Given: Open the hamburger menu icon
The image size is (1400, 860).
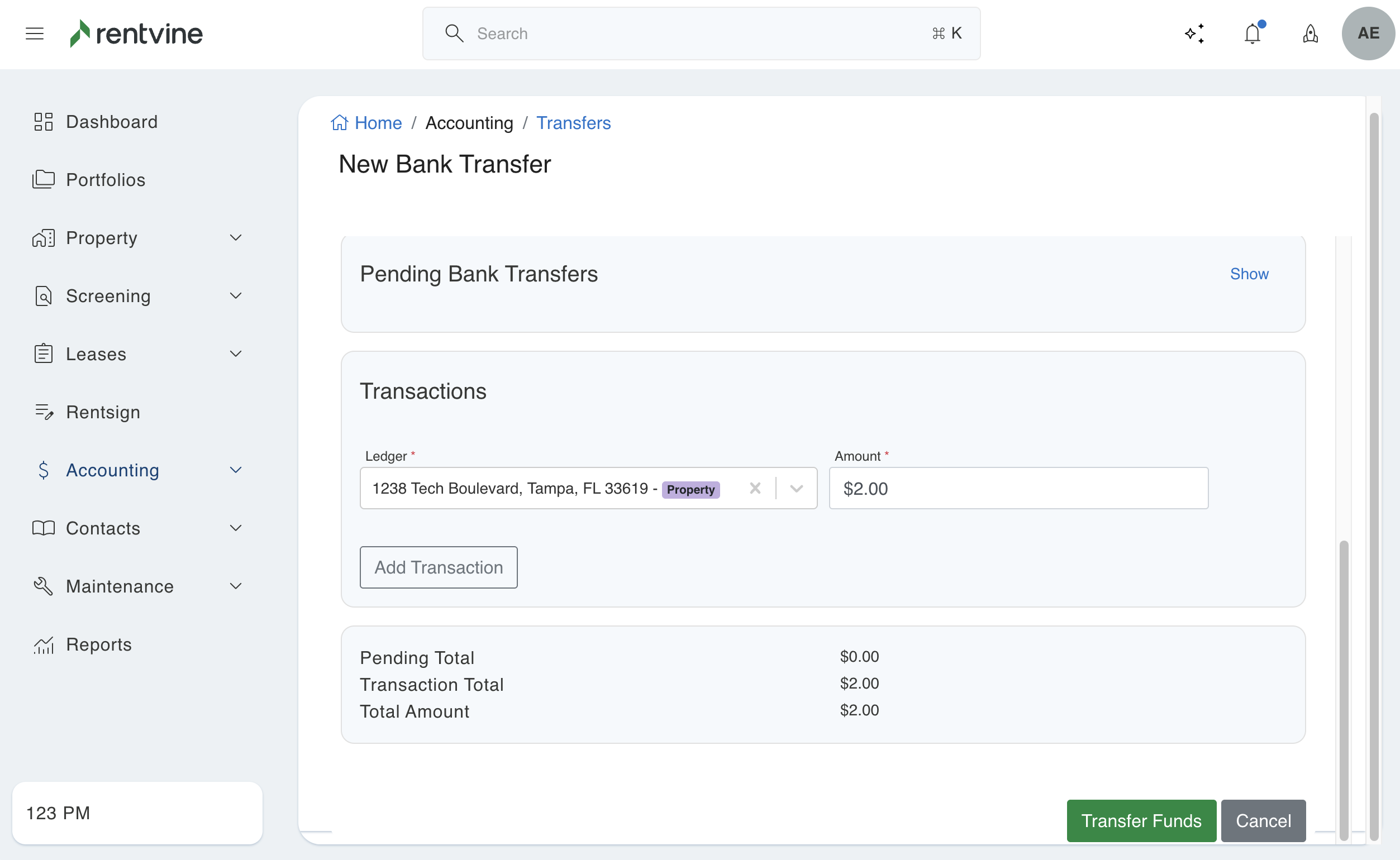Looking at the screenshot, I should click(35, 34).
